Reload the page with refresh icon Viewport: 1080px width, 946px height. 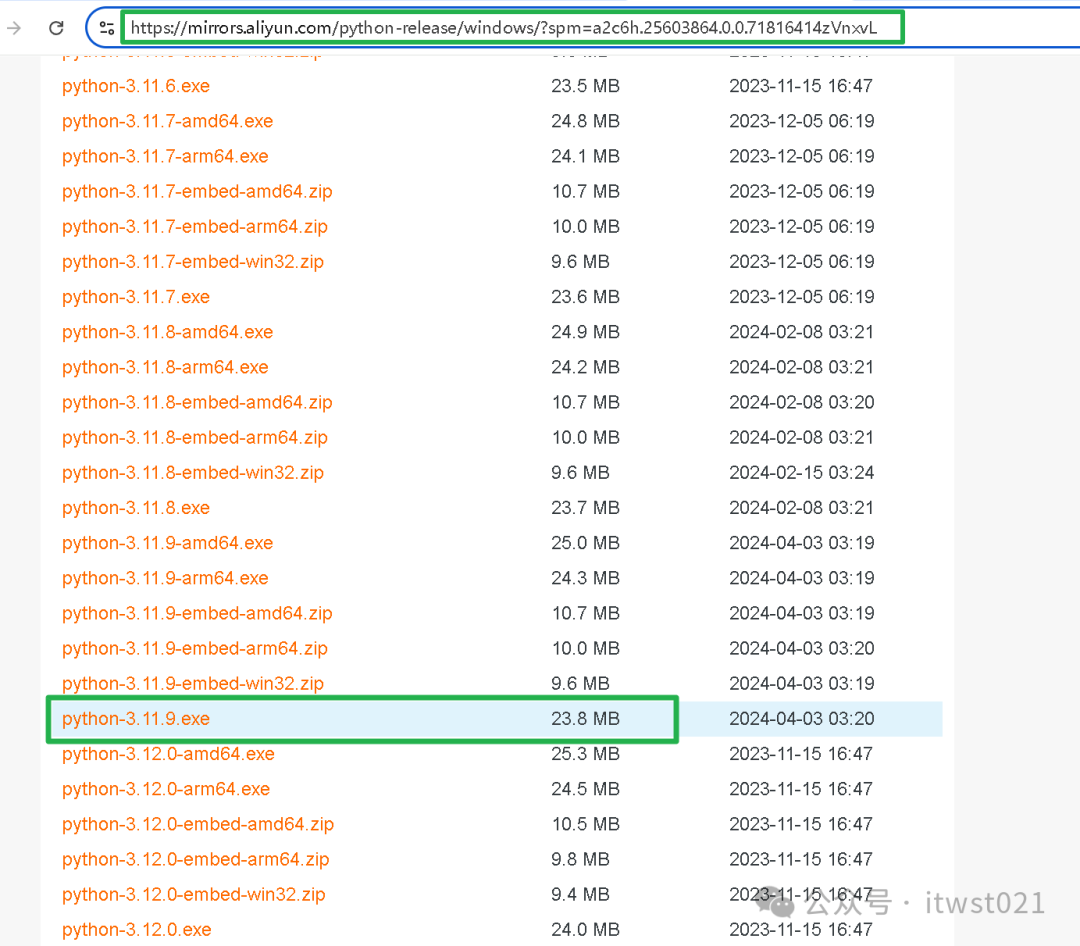click(x=56, y=28)
